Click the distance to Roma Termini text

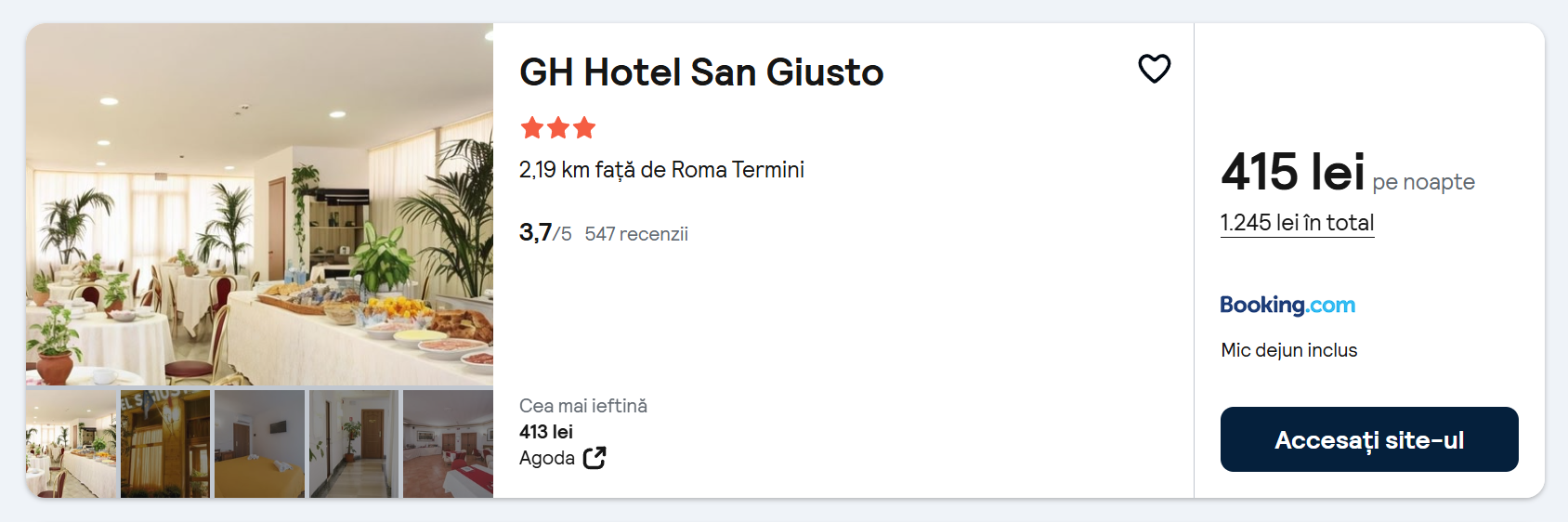click(661, 170)
